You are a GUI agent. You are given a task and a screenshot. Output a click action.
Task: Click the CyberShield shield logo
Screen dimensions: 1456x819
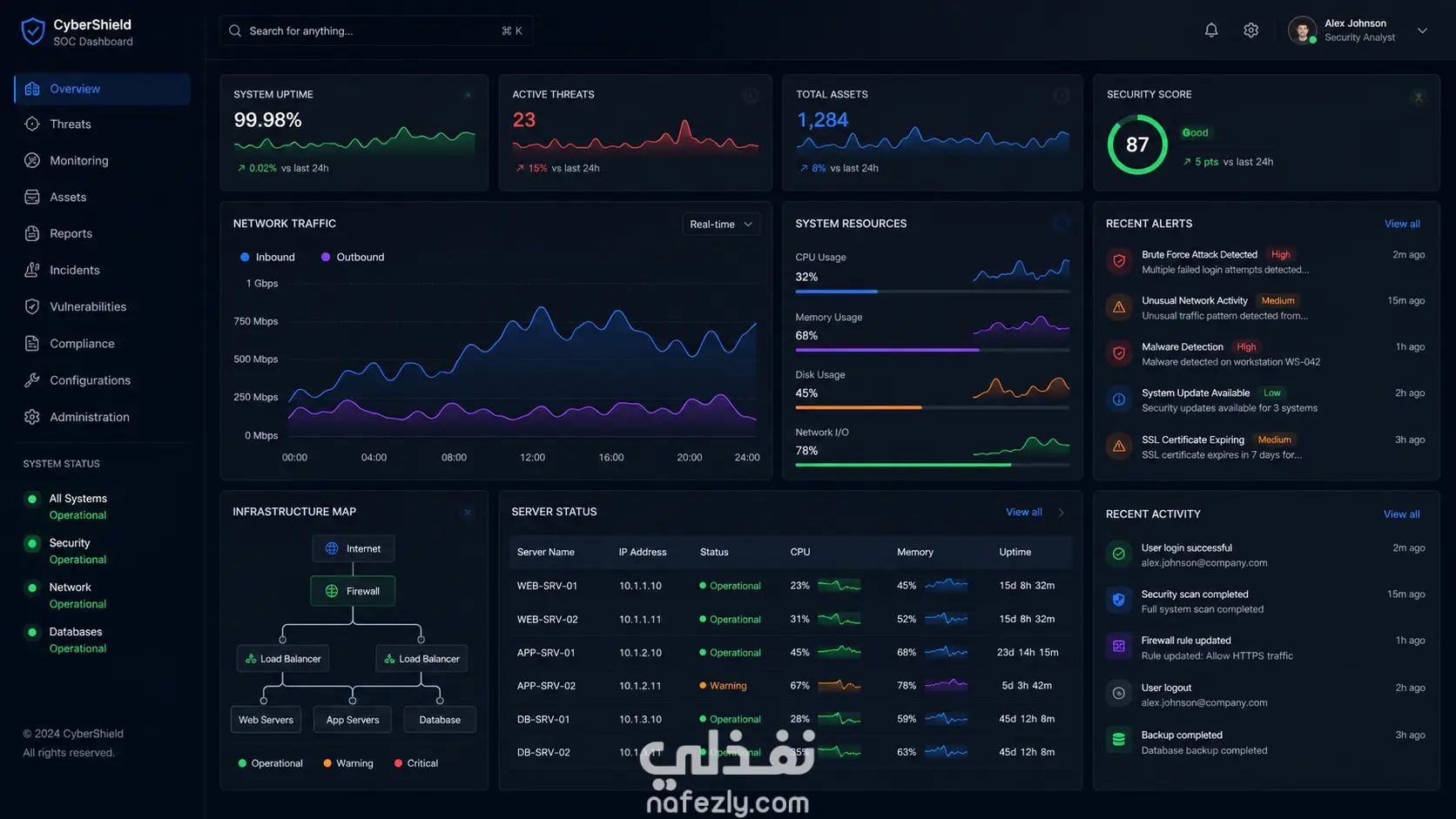click(x=33, y=31)
